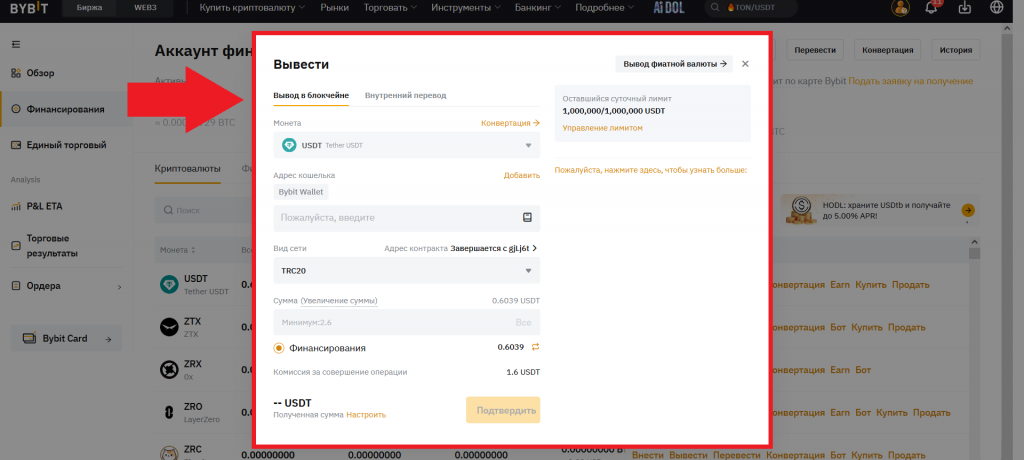Expand Купить криптовалюту menu

coord(252,8)
